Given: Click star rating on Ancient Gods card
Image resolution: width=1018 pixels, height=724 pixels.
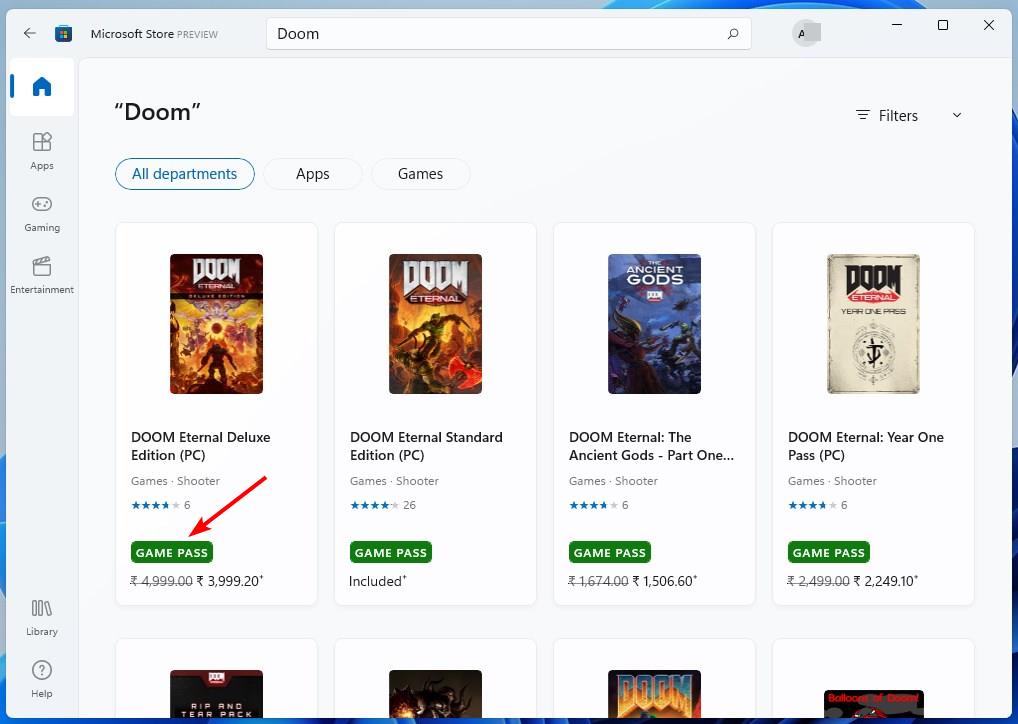Looking at the screenshot, I should 593,505.
